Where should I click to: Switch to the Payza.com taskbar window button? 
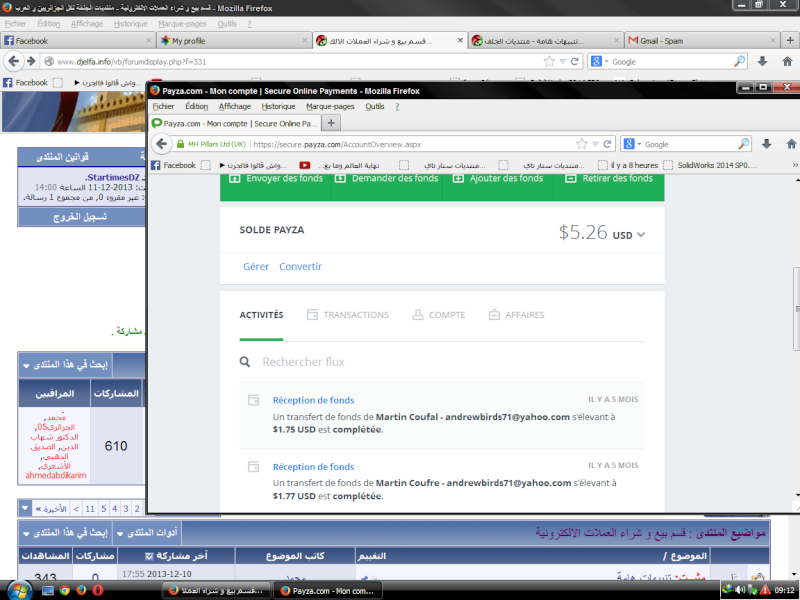(x=328, y=591)
